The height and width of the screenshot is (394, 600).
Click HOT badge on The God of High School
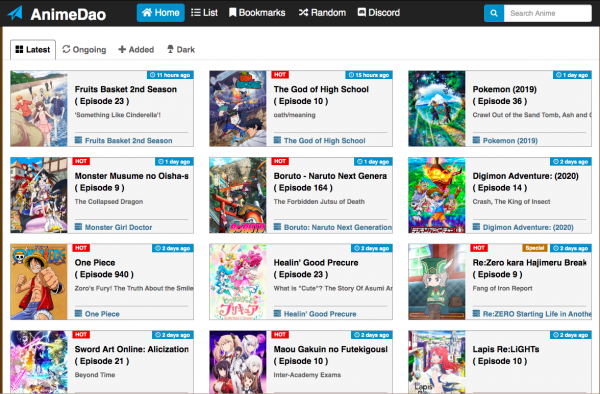(280, 75)
